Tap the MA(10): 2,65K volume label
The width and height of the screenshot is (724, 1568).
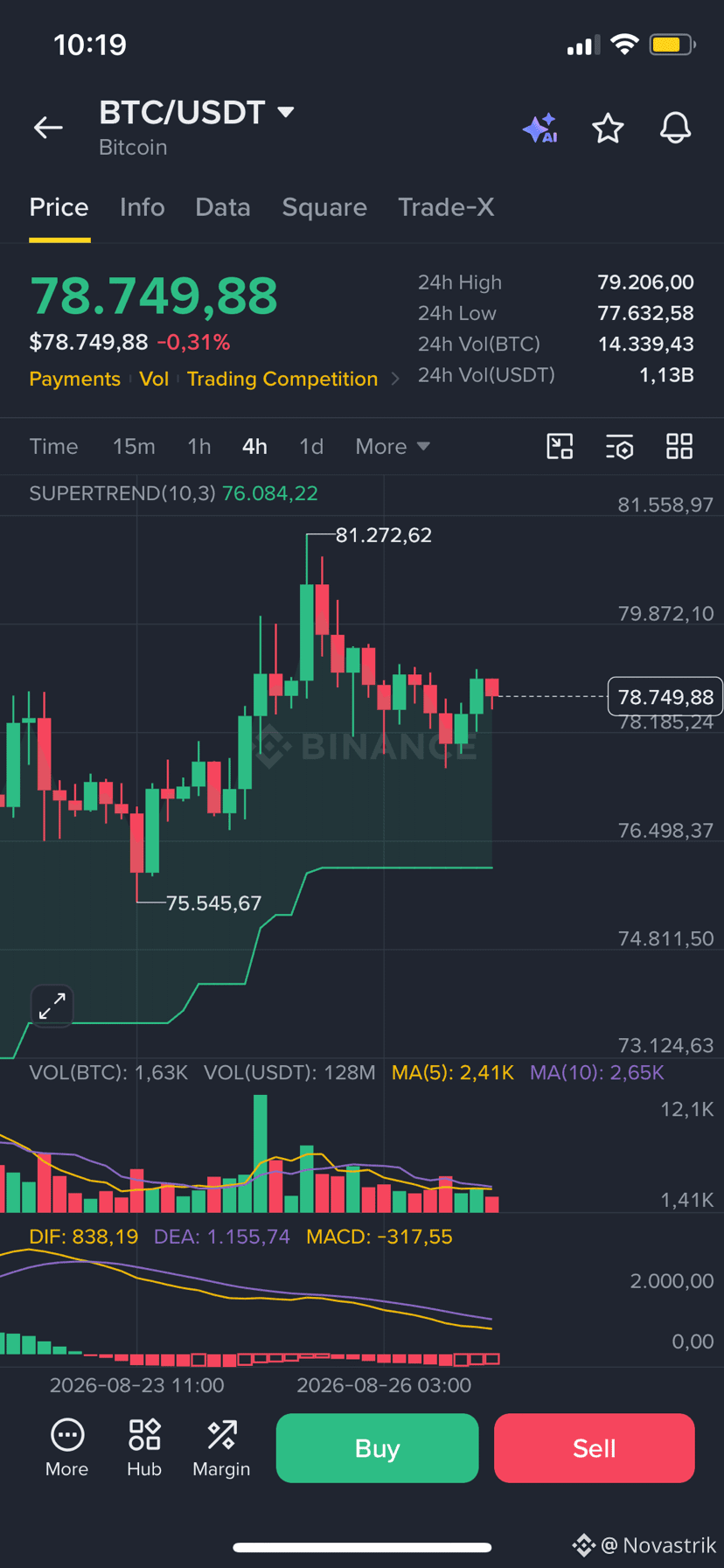click(x=597, y=1072)
